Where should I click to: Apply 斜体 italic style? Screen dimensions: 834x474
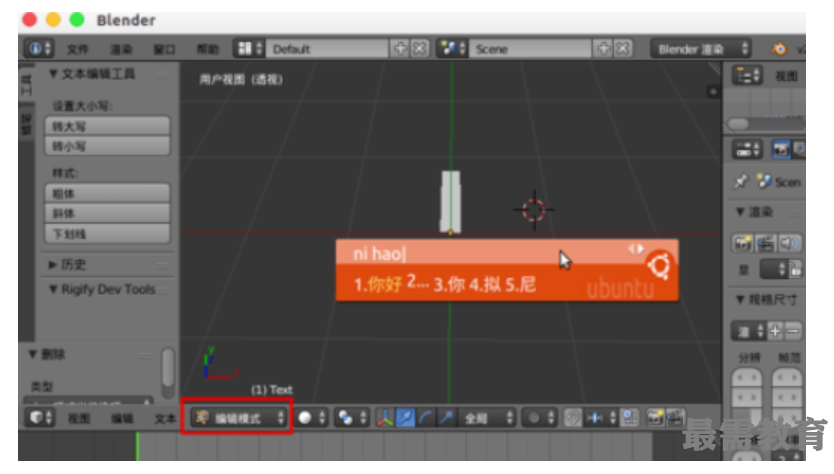coord(107,213)
